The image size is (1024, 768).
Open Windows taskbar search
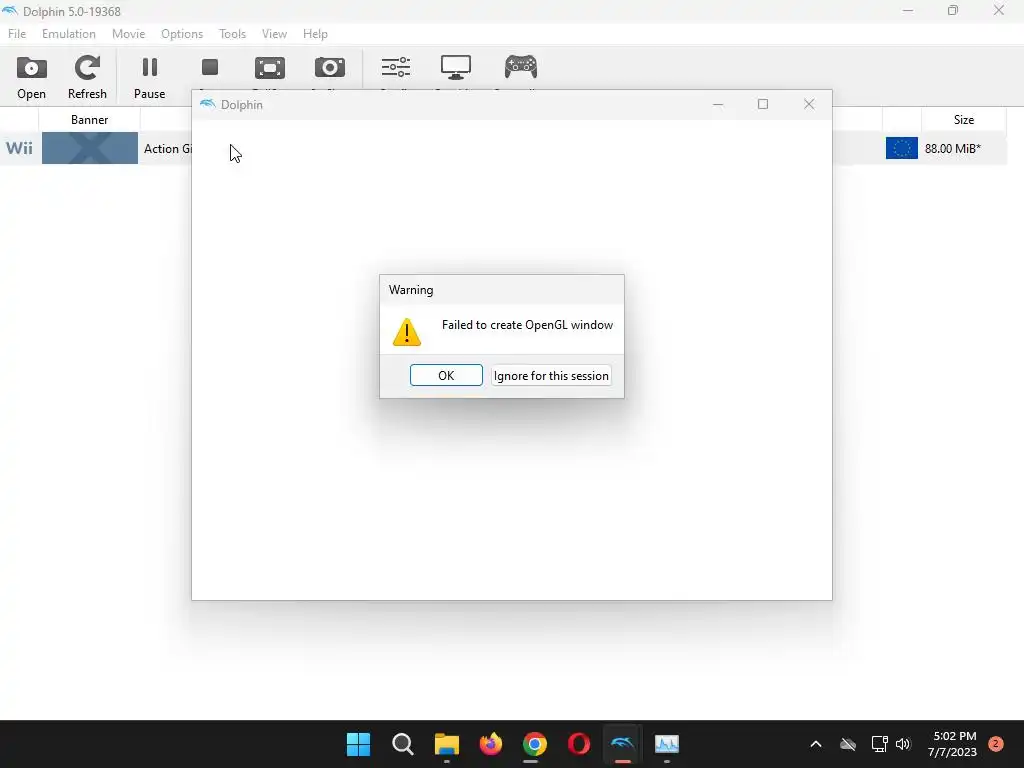402,744
